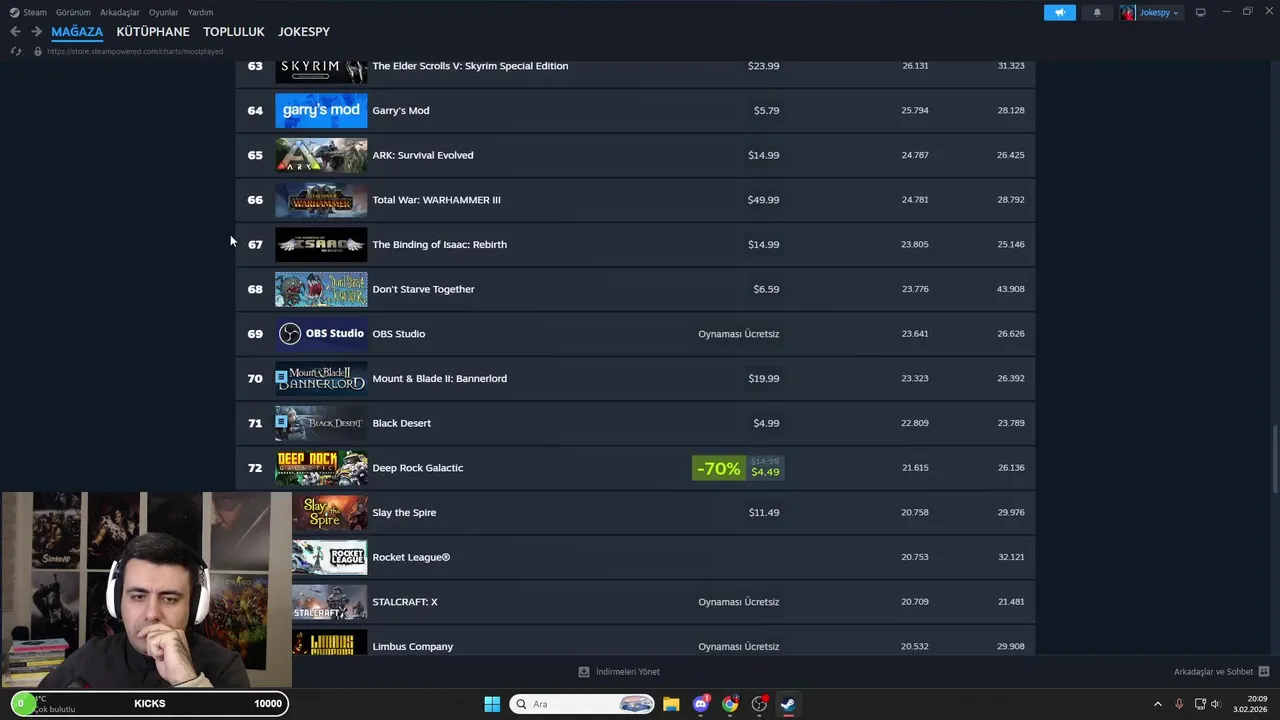
Task: Open The Binding of Isaac: Rebirth title
Action: pos(439,244)
